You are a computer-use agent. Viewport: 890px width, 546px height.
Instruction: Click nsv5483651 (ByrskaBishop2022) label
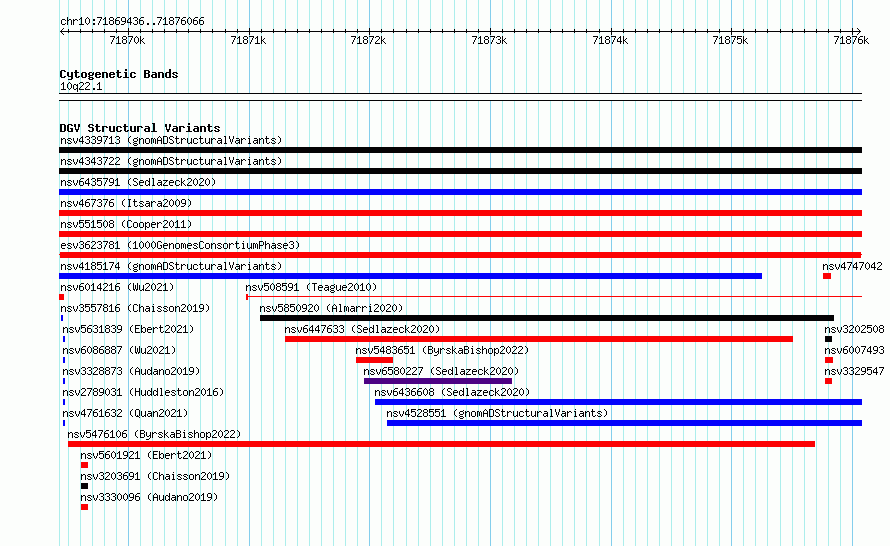[442, 350]
